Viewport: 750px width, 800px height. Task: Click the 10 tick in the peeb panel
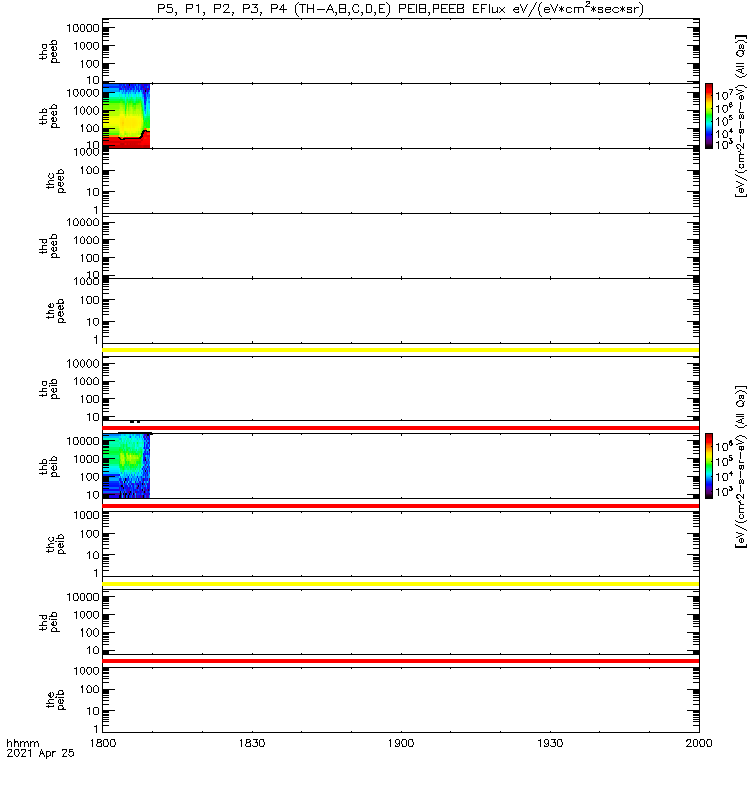click(93, 322)
